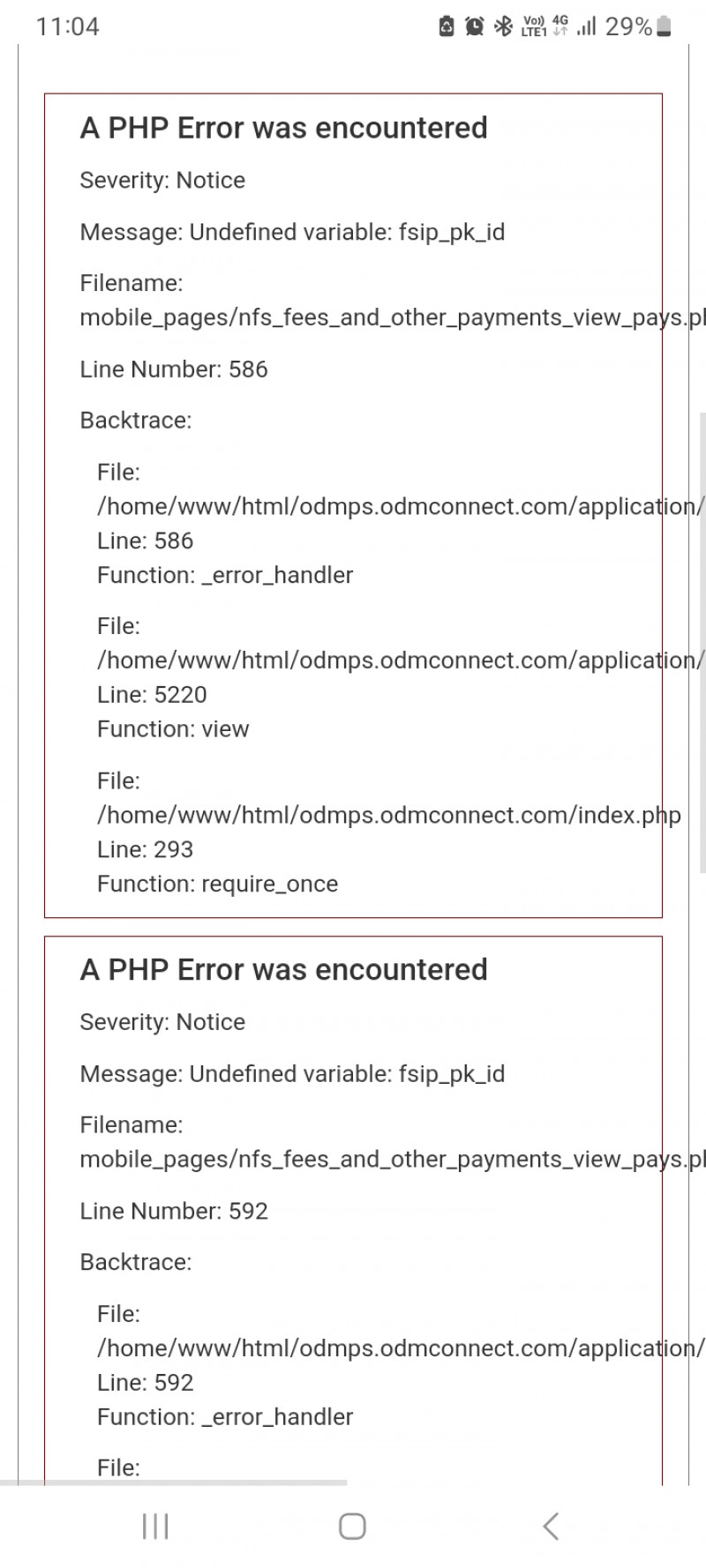Click the vertical scrollbar on the right edge

(x=702, y=670)
